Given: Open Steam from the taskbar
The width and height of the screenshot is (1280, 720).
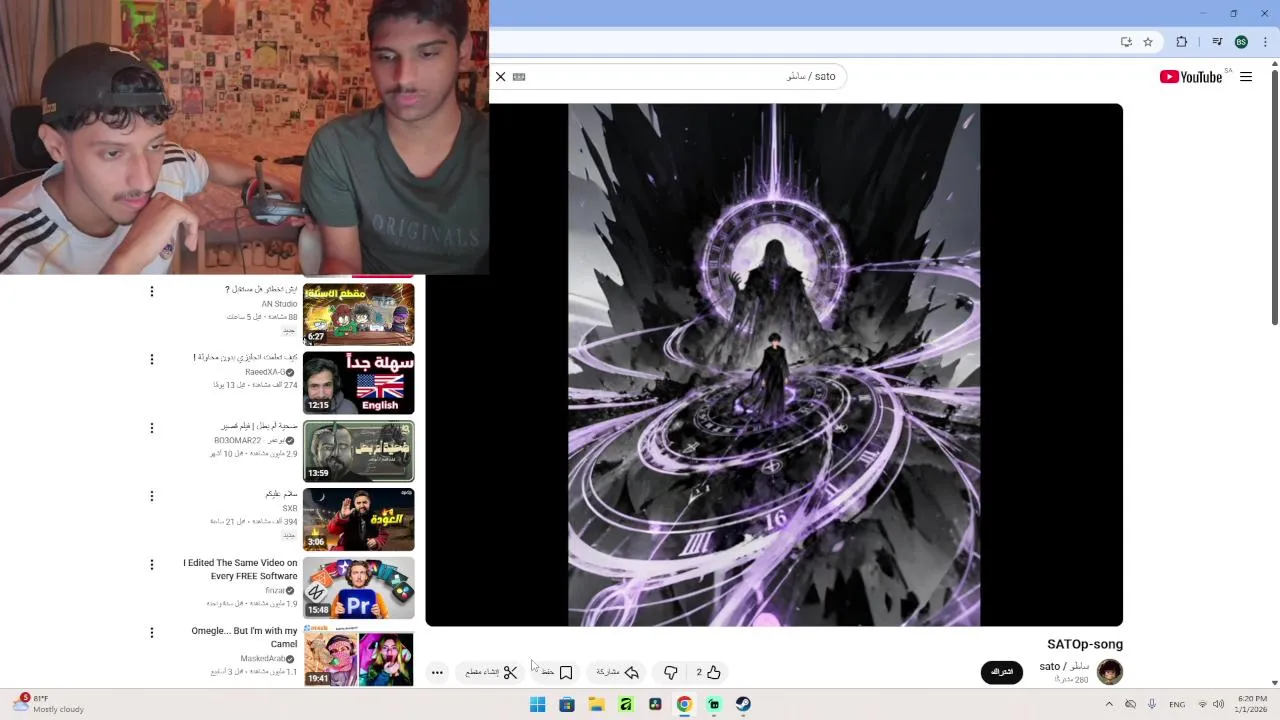Looking at the screenshot, I should pos(743,704).
